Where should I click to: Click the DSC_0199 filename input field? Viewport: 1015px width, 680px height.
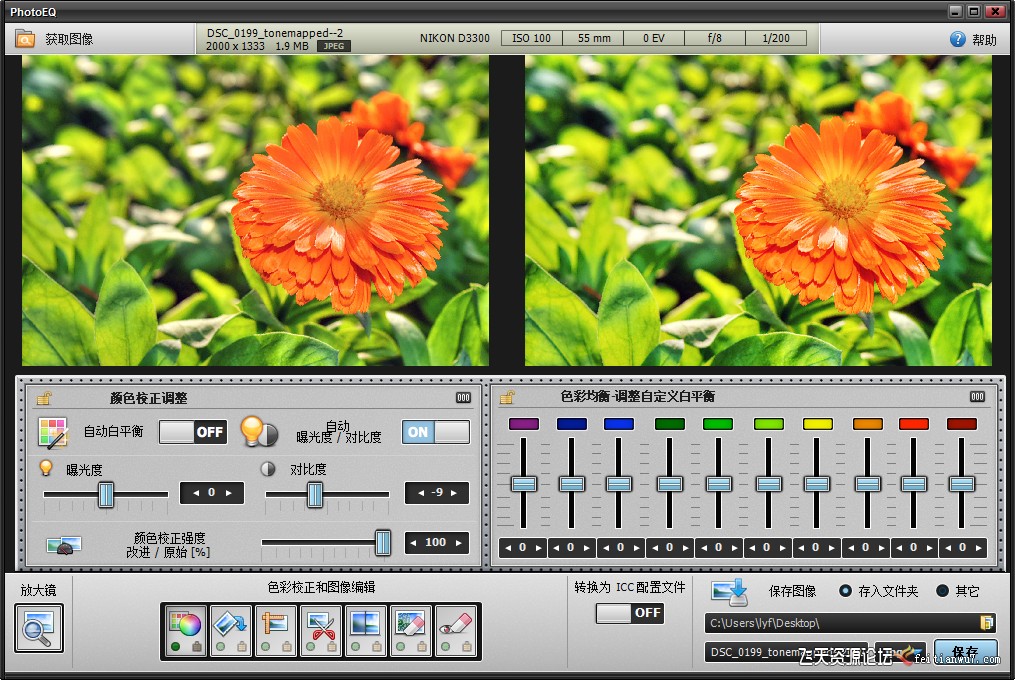[786, 652]
